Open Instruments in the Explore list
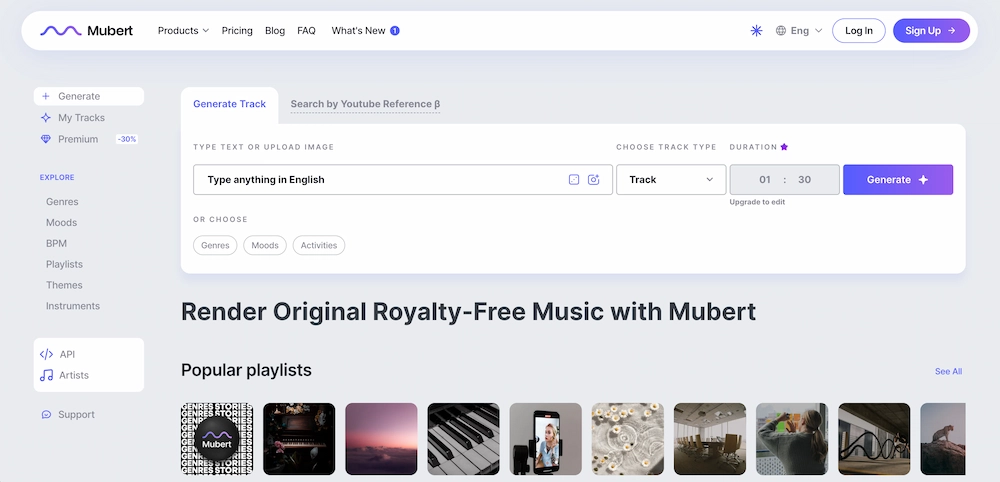 tap(73, 306)
